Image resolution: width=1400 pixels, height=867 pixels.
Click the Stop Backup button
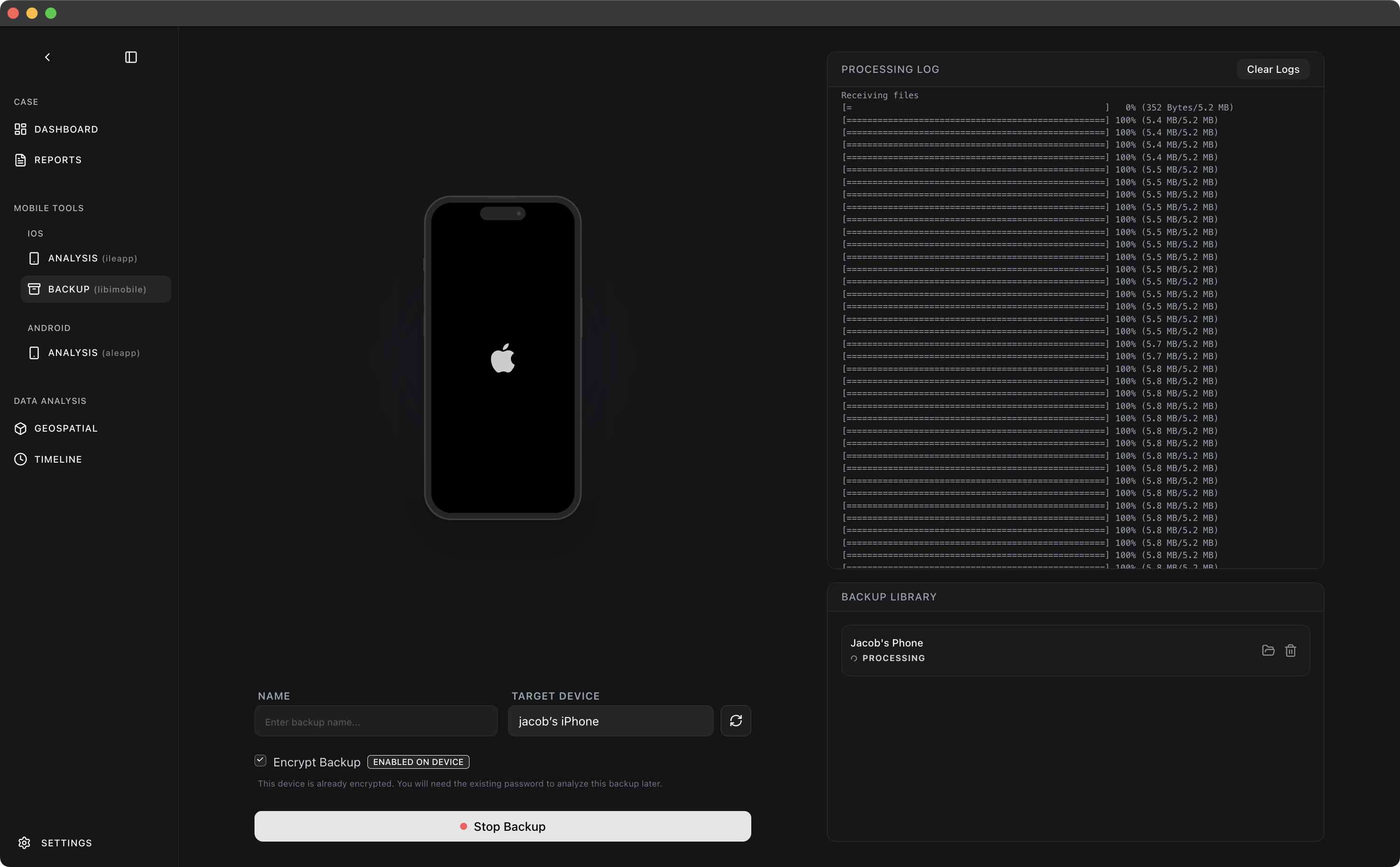click(502, 826)
